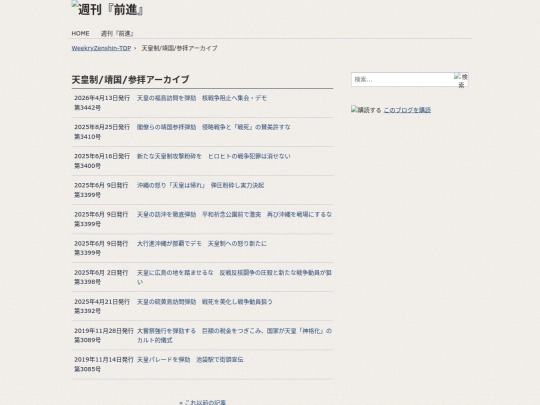
Task: Click issue number 第3400号
Action: point(87,166)
